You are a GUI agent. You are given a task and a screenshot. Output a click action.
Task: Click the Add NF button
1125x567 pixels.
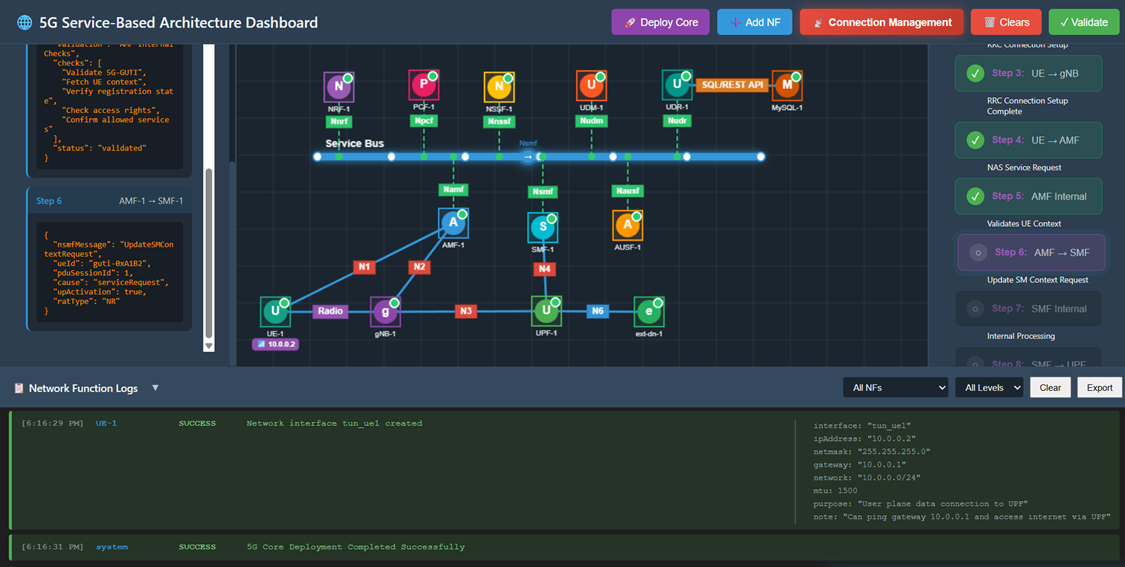754,22
